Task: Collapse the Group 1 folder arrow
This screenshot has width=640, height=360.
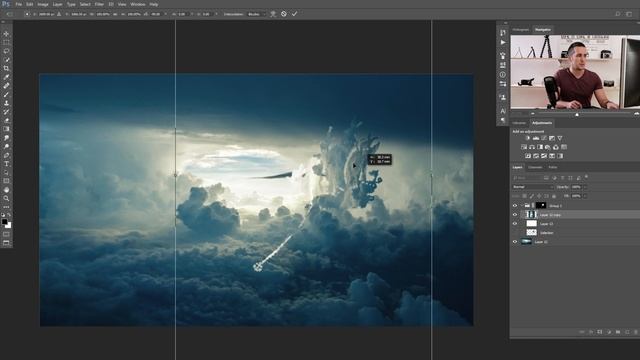Action: coord(522,206)
